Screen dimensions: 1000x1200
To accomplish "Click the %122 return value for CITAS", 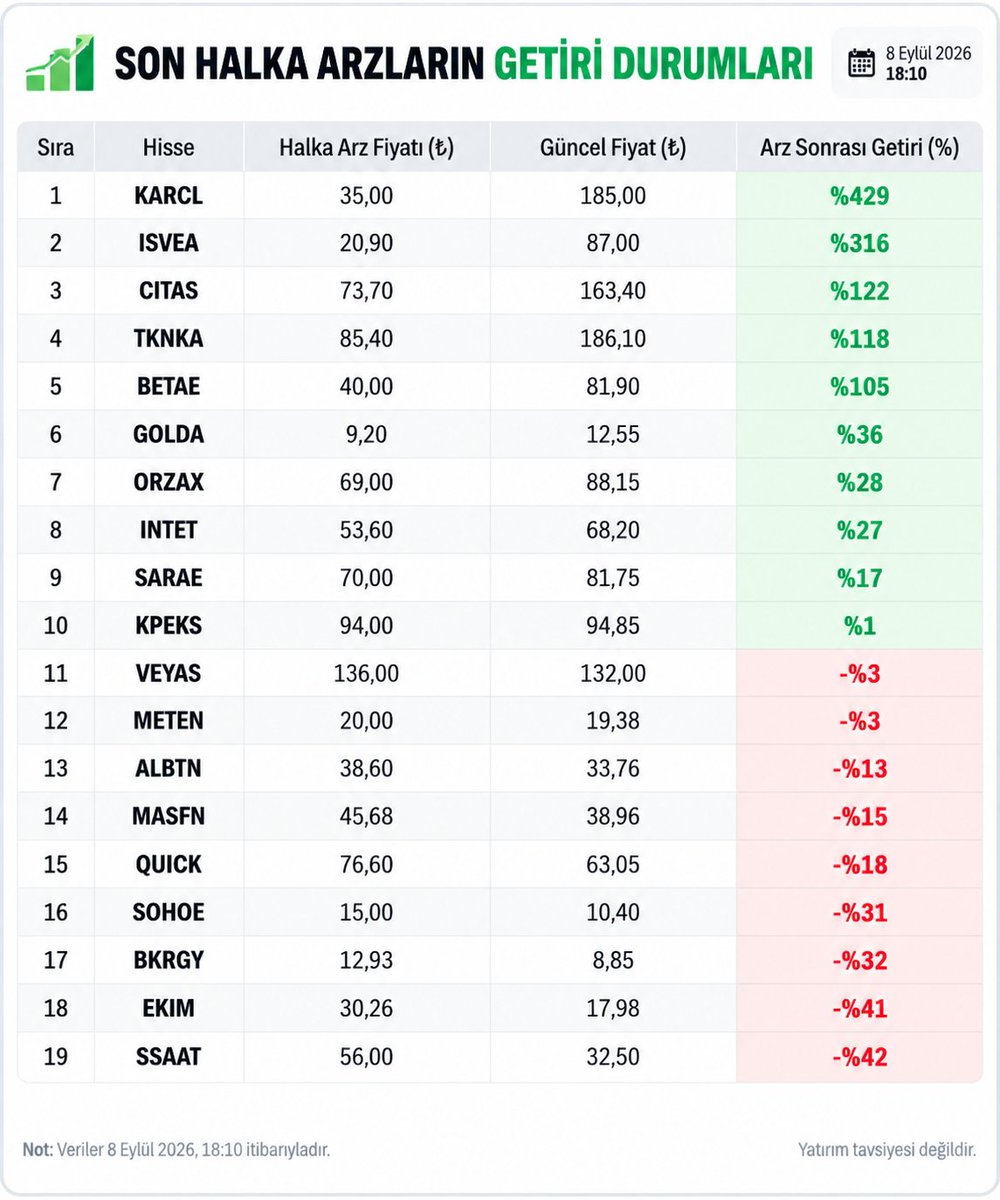I will coord(860,291).
